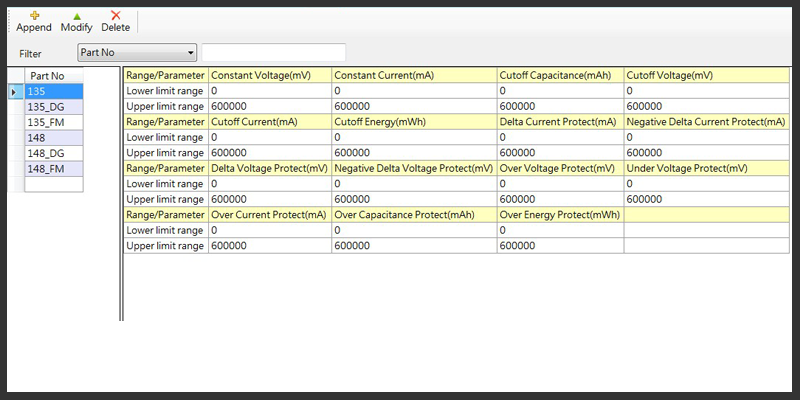Click the filter text input field
Viewport: 800px width, 400px height.
[274, 53]
